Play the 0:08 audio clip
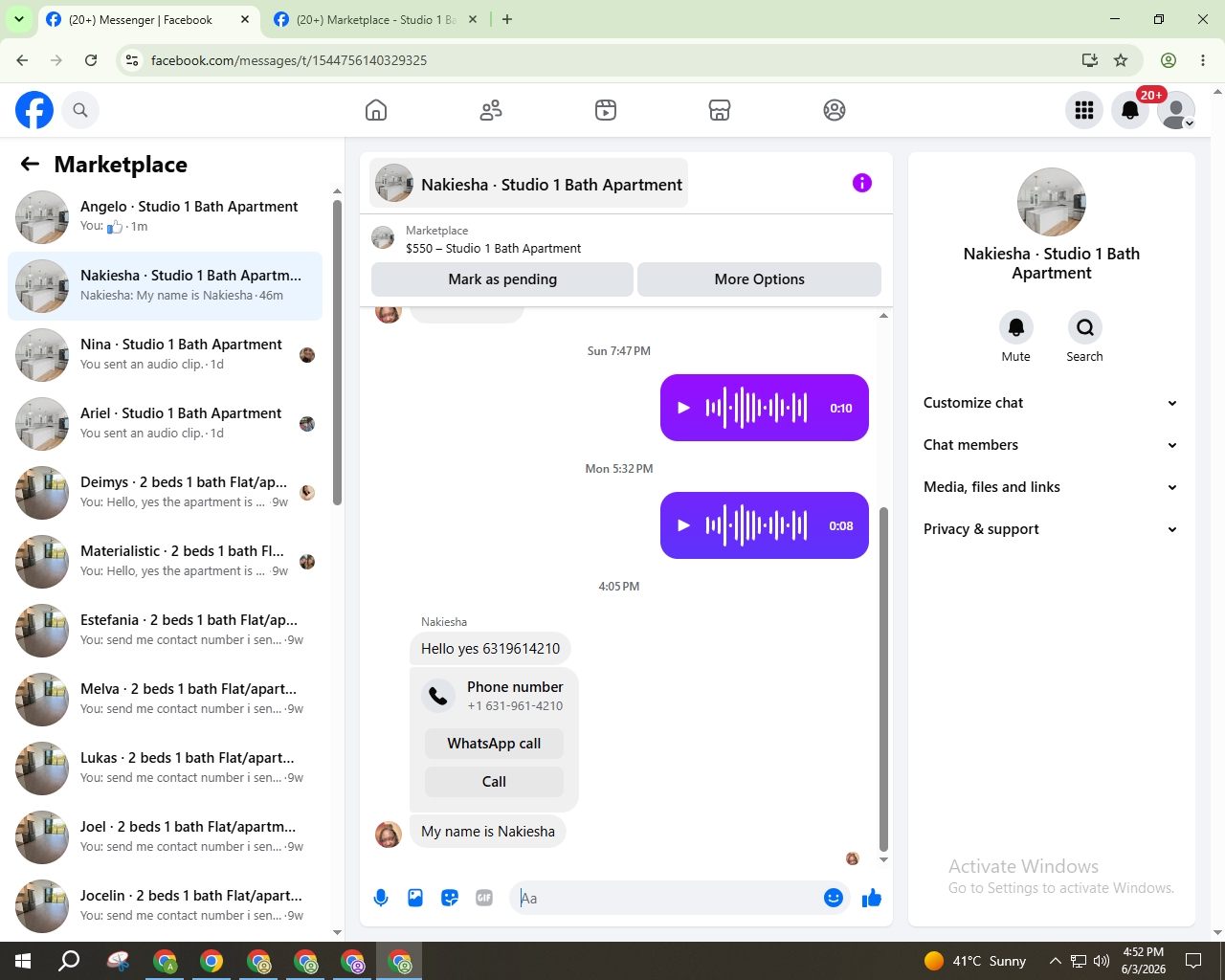The width and height of the screenshot is (1225, 980). pos(683,525)
